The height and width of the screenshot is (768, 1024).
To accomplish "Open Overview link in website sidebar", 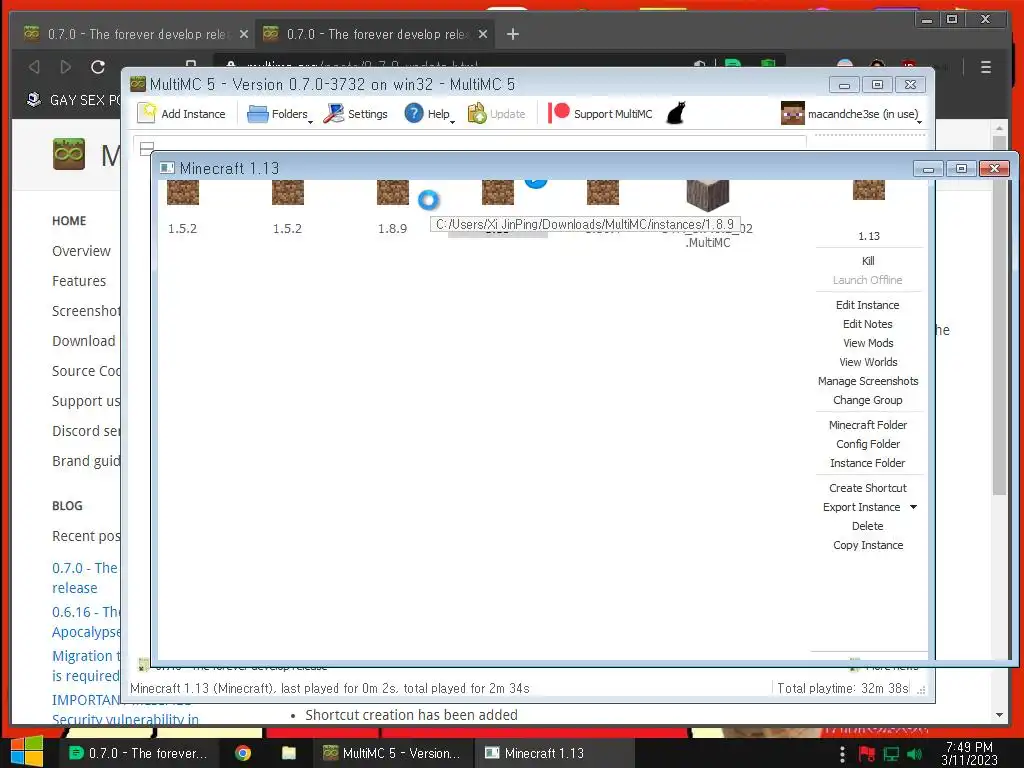I will point(82,251).
